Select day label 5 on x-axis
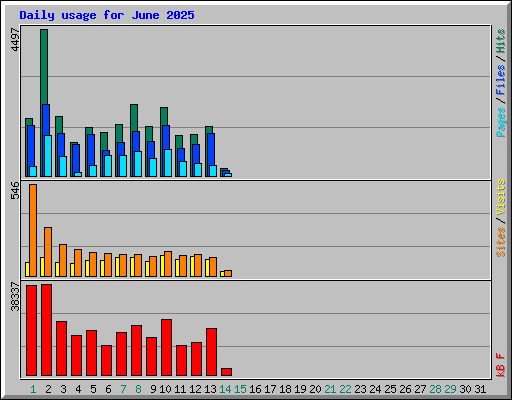 click(93, 389)
